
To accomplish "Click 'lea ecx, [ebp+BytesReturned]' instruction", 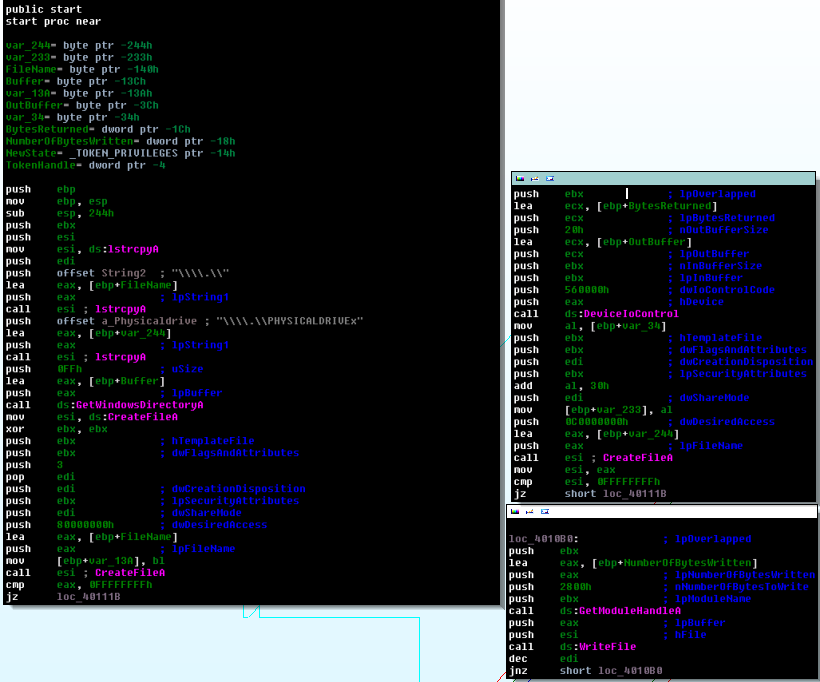I will 615,207.
